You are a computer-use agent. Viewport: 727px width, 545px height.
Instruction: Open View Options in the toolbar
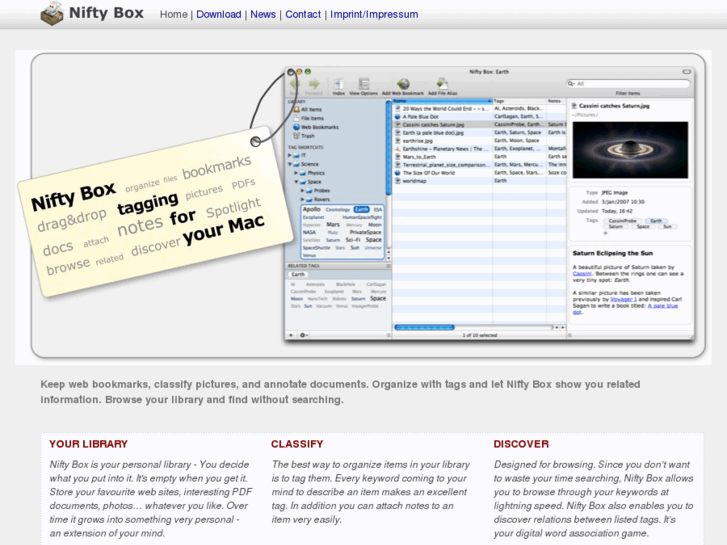click(x=364, y=84)
